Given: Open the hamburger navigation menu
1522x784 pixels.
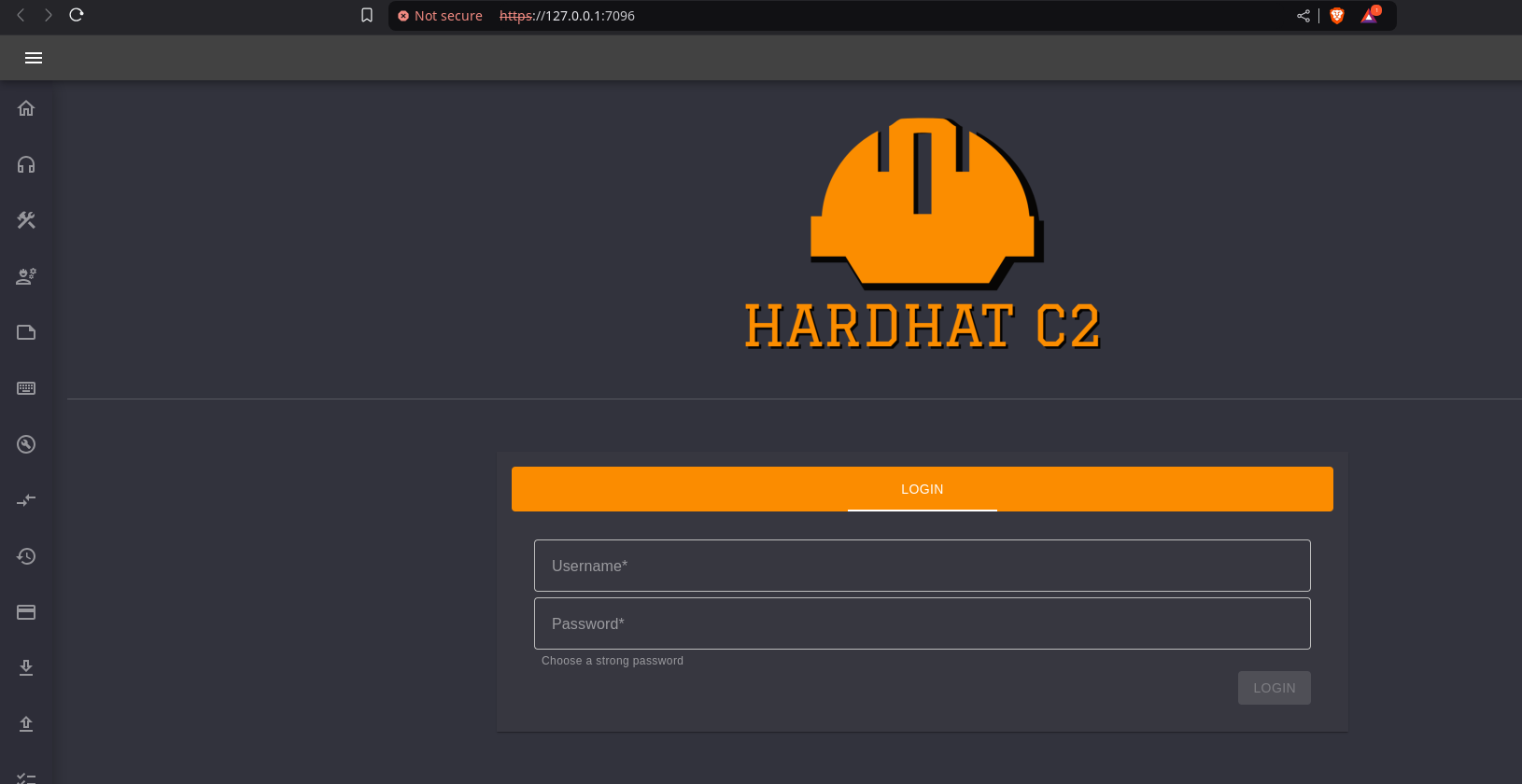Looking at the screenshot, I should pyautogui.click(x=34, y=58).
